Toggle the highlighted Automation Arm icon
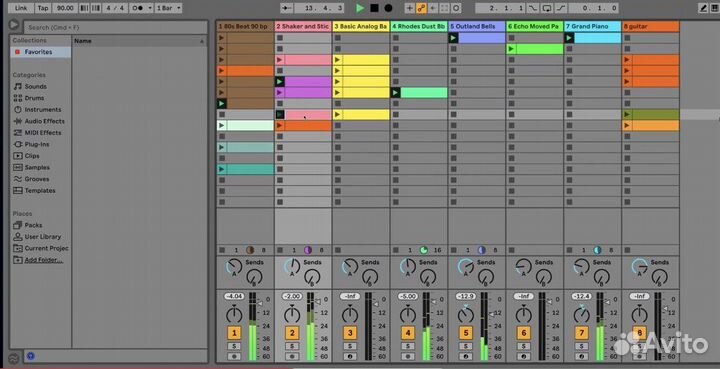This screenshot has height=369, width=720. pyautogui.click(x=422, y=8)
